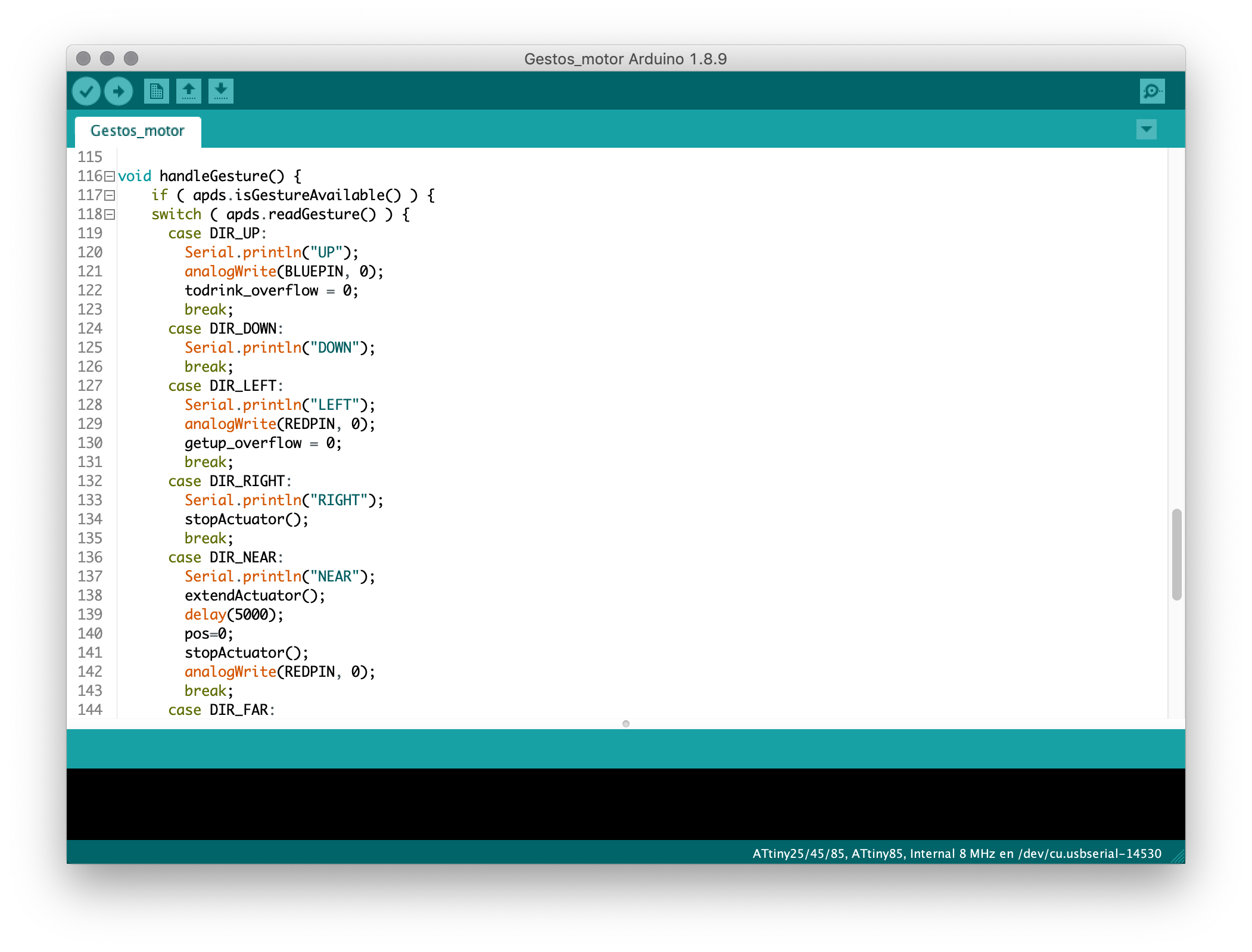Viewport: 1252px width, 952px height.
Task: Create a new sketch with the New icon
Action: pyautogui.click(x=157, y=91)
